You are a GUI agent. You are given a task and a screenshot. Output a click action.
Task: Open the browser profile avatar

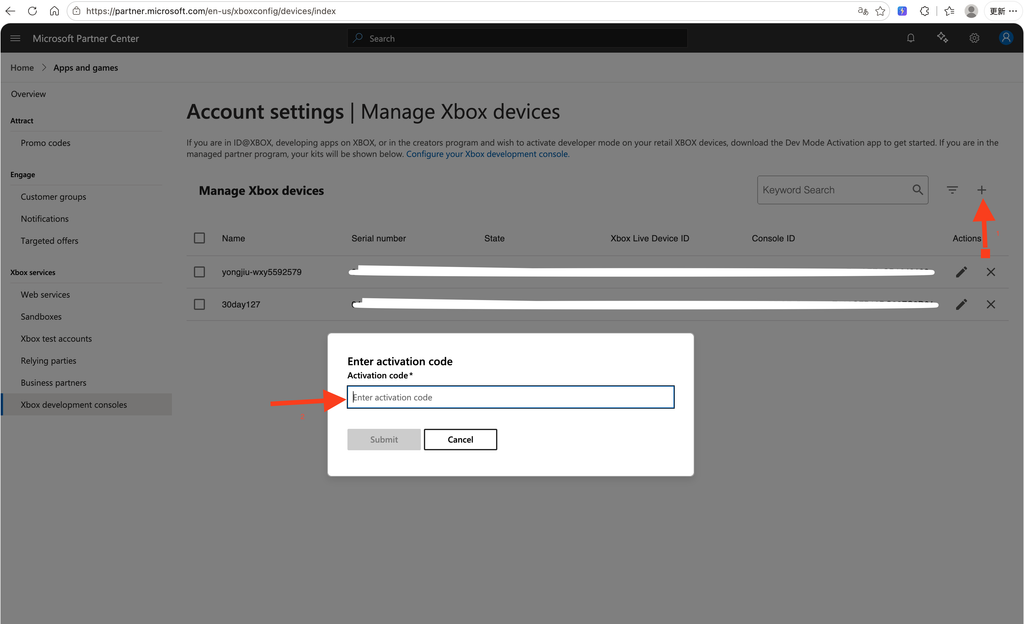tap(971, 11)
